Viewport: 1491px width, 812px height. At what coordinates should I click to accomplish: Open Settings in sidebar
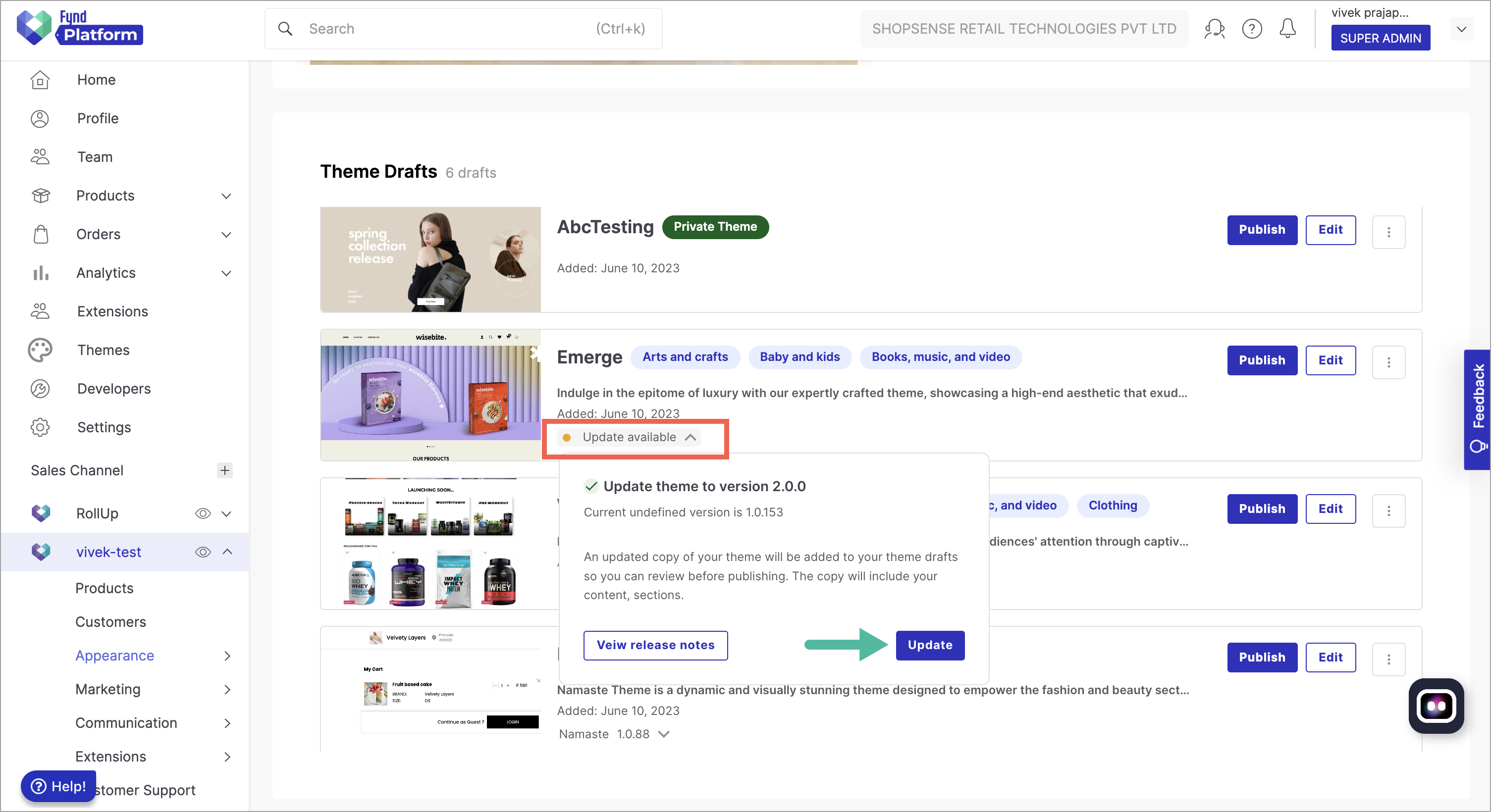(x=104, y=427)
